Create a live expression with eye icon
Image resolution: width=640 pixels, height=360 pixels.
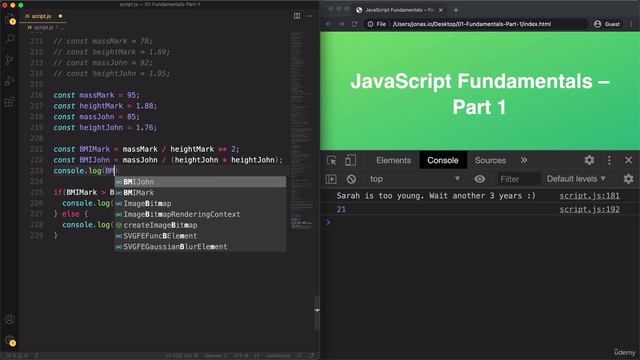pos(480,179)
